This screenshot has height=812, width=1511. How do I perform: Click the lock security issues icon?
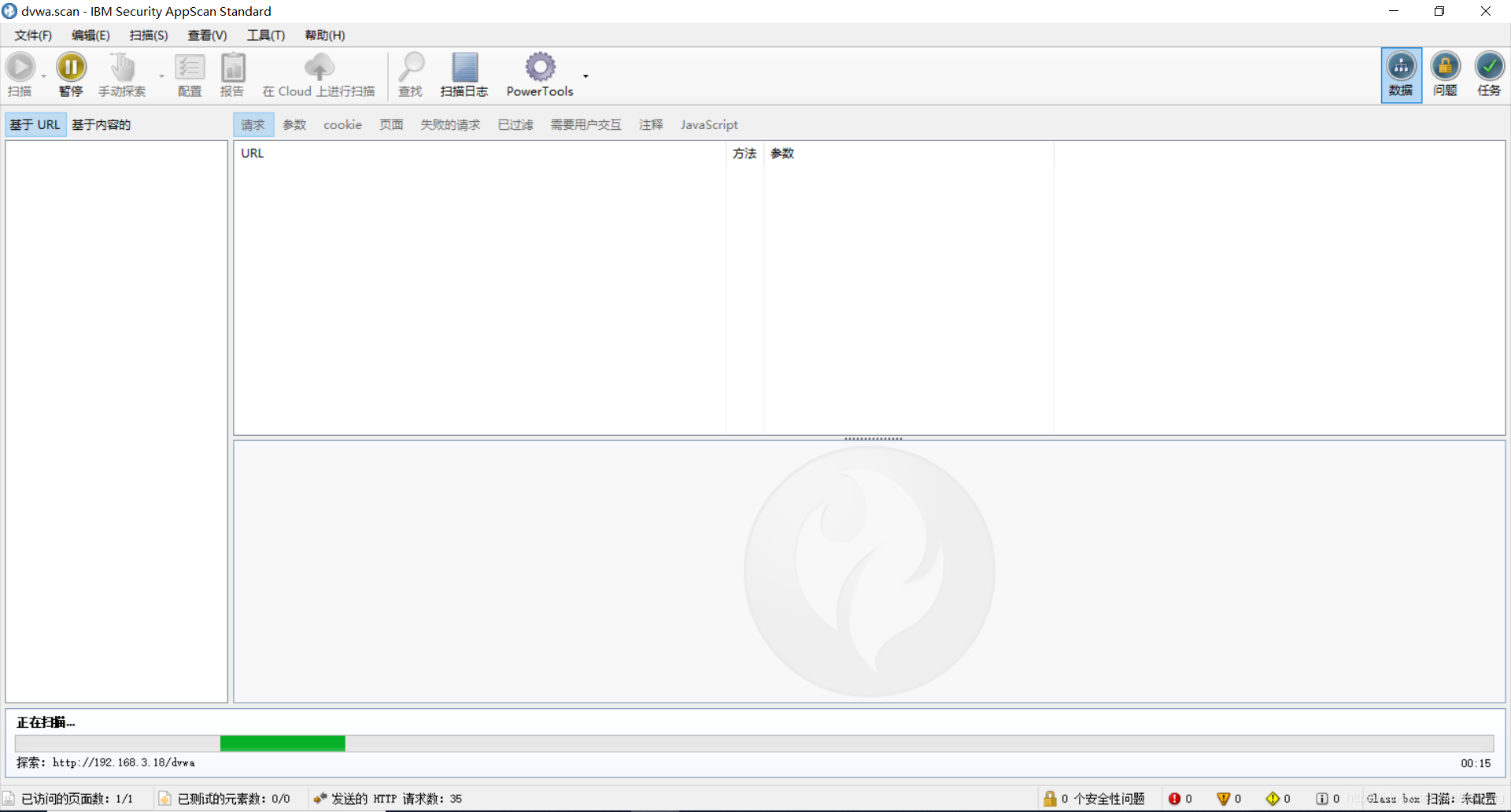(x=1050, y=799)
